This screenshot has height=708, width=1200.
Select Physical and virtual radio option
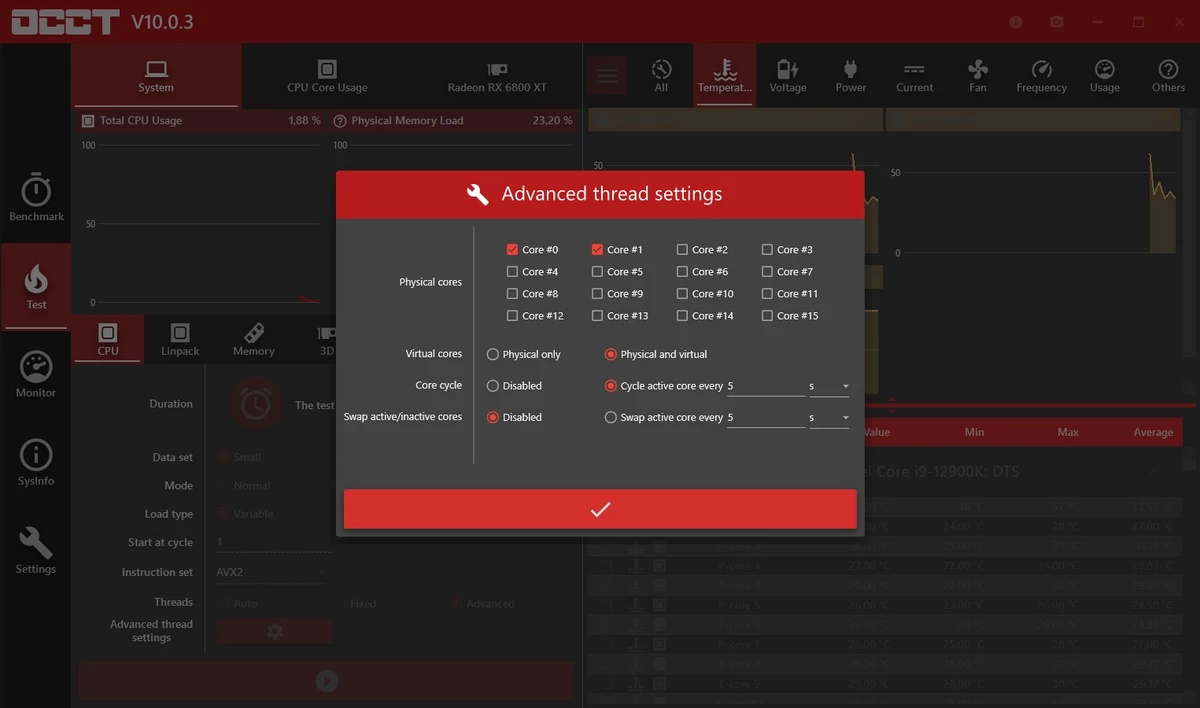(x=611, y=354)
